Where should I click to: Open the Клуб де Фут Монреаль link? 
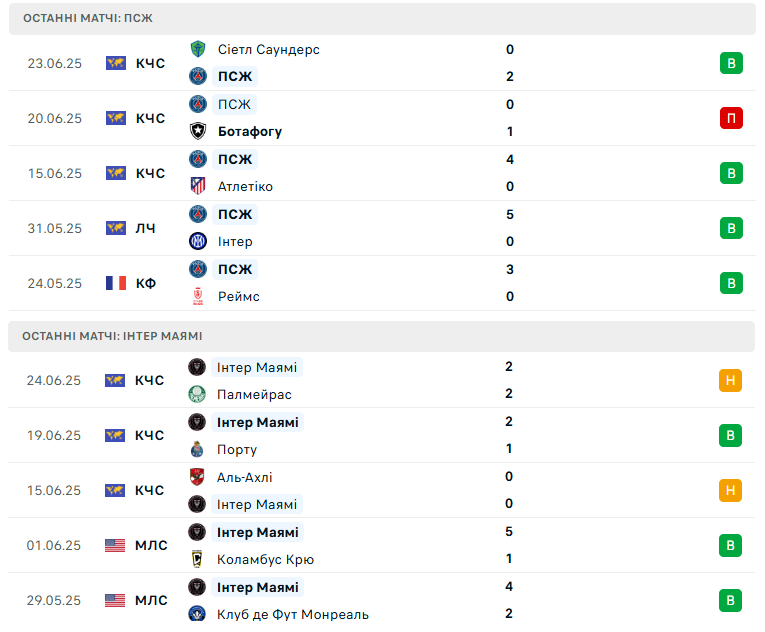293,614
